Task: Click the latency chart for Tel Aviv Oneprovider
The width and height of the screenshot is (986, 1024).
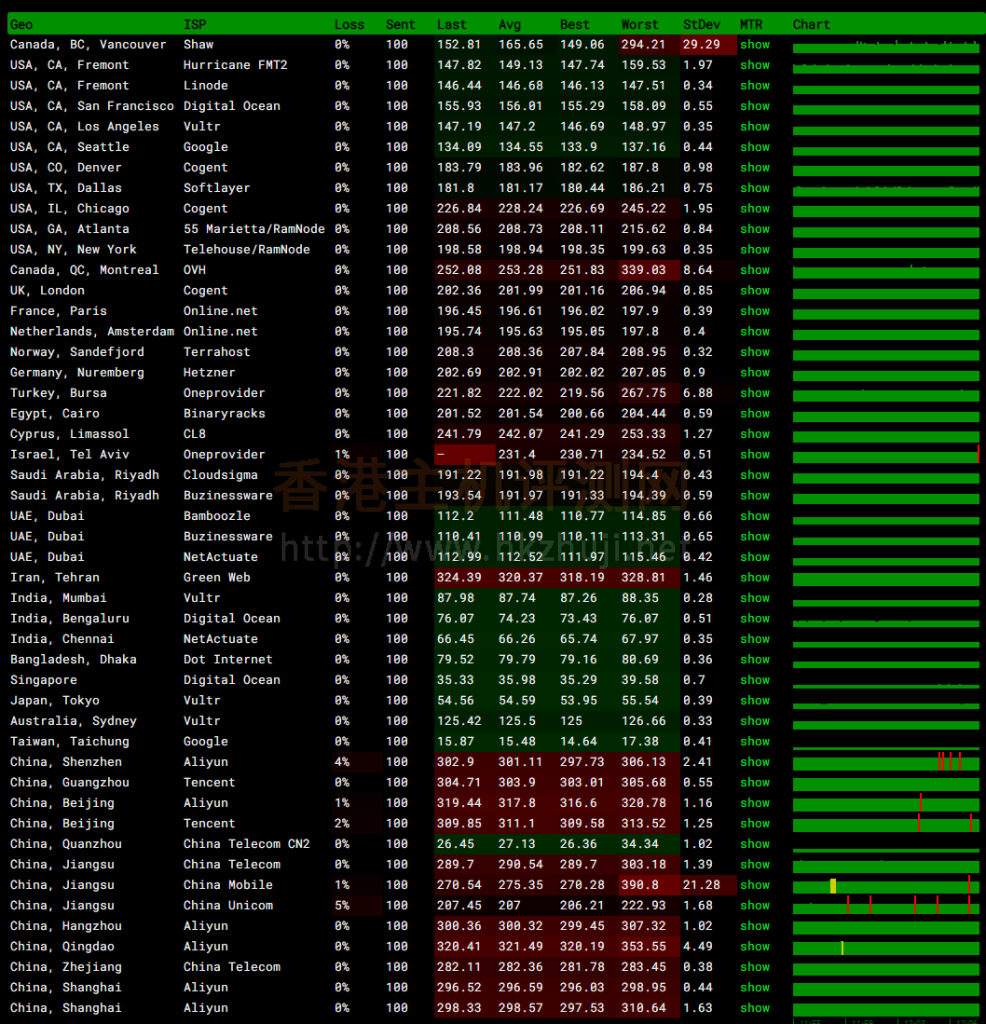Action: point(886,455)
